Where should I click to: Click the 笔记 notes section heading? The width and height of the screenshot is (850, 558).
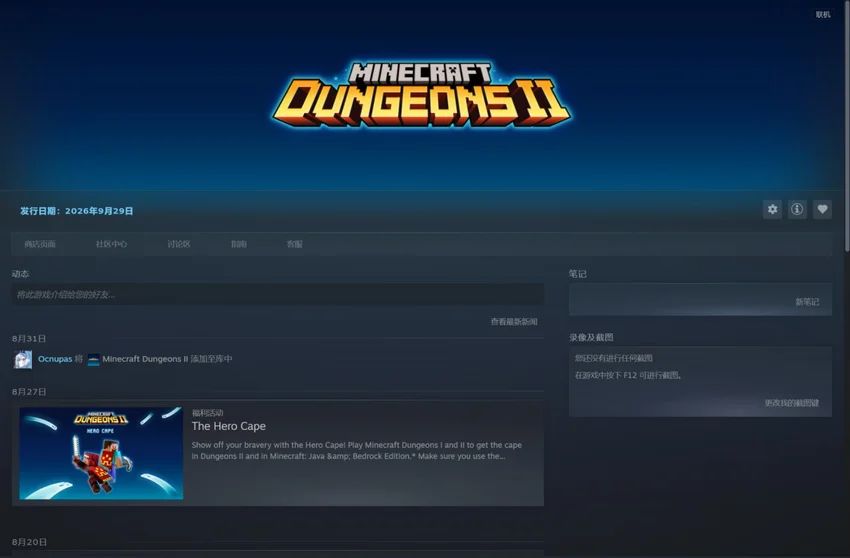point(577,274)
